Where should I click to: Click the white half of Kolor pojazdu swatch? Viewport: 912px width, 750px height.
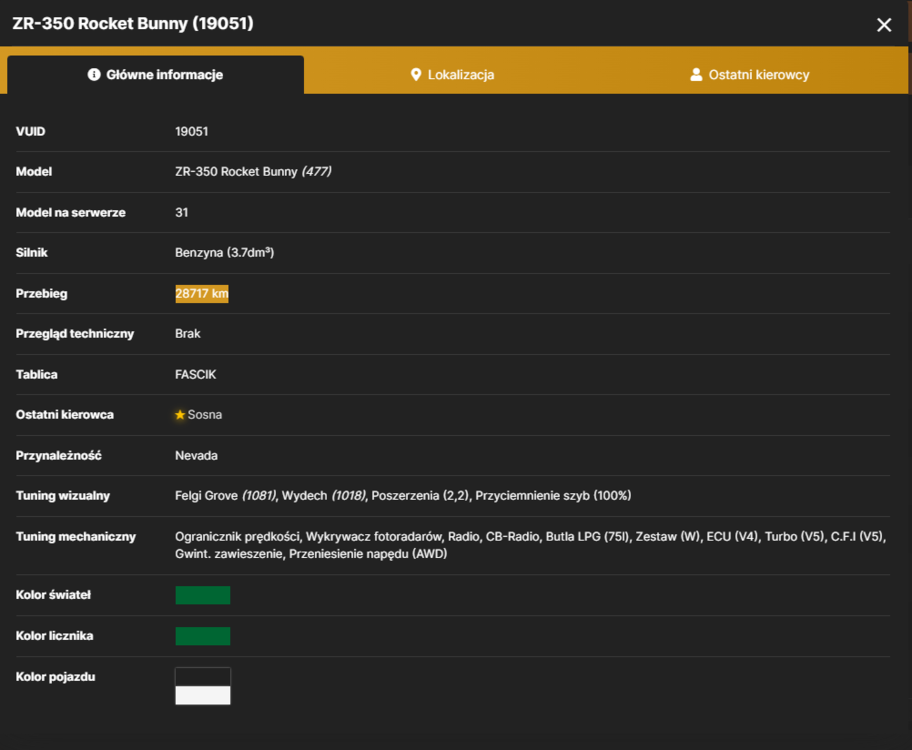coord(202,695)
